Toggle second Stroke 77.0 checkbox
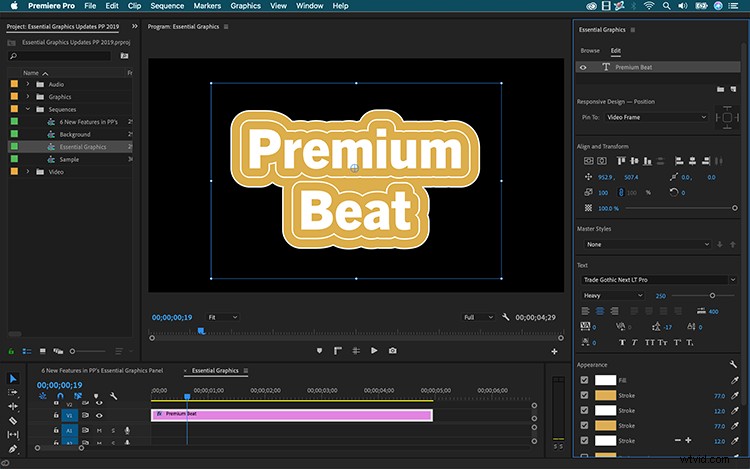 584,425
